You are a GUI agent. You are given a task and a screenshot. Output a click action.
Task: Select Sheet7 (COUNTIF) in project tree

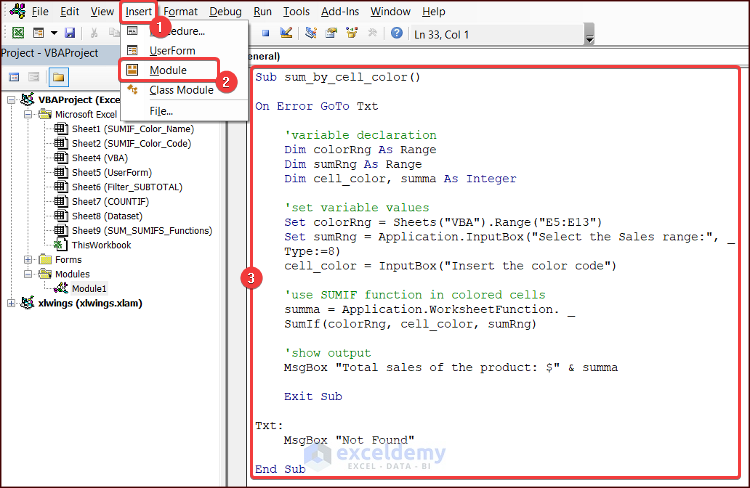(110, 201)
